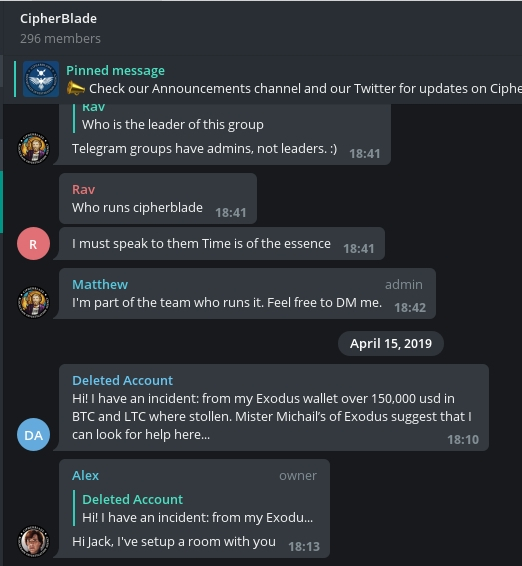Click the Rav name above 'Who runs cipherblade'
This screenshot has width=522, height=566.
pos(83,190)
